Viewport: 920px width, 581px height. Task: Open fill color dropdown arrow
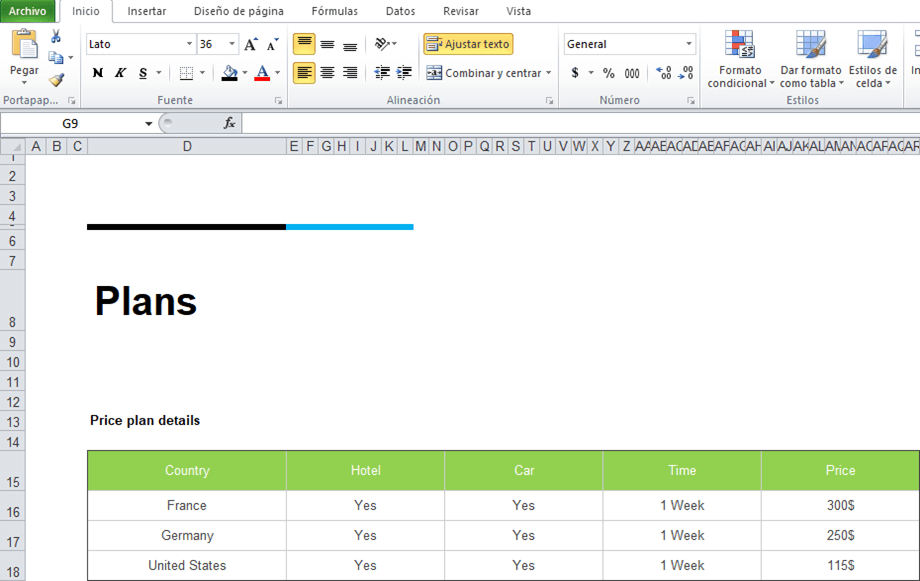245,73
